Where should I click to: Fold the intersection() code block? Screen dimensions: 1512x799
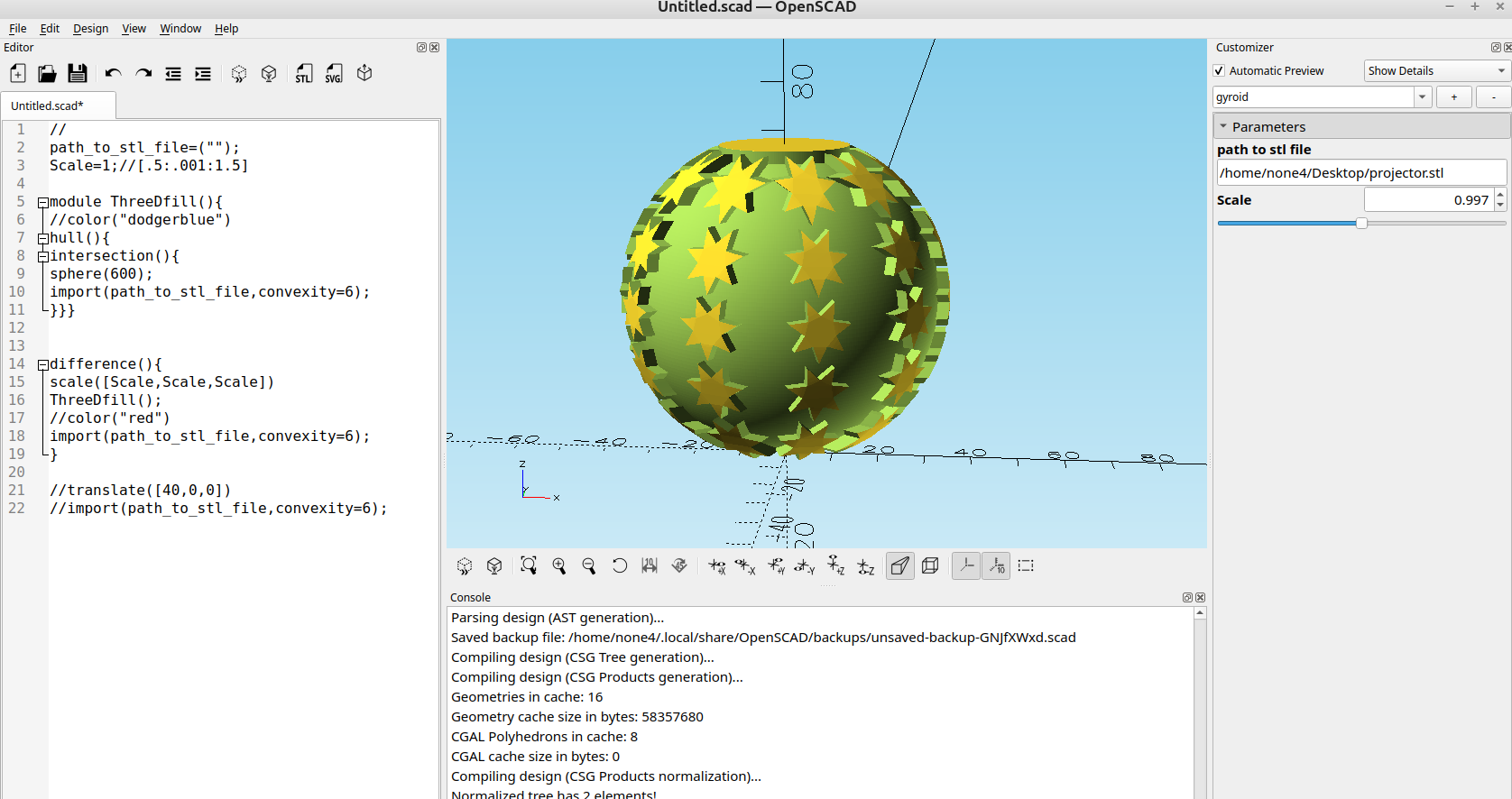click(42, 257)
